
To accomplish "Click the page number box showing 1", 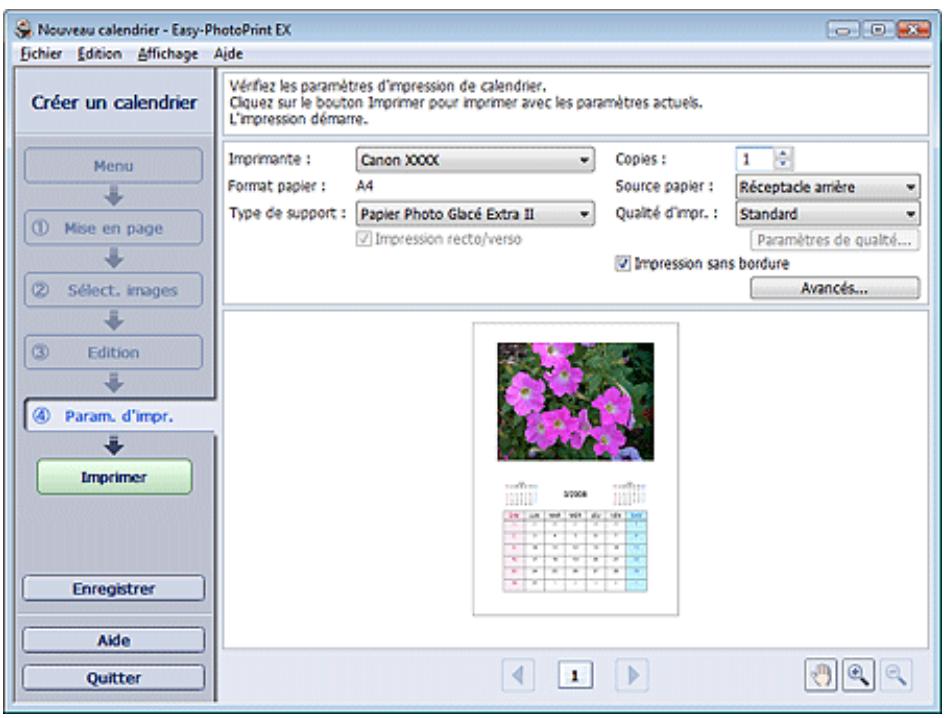I will (575, 675).
